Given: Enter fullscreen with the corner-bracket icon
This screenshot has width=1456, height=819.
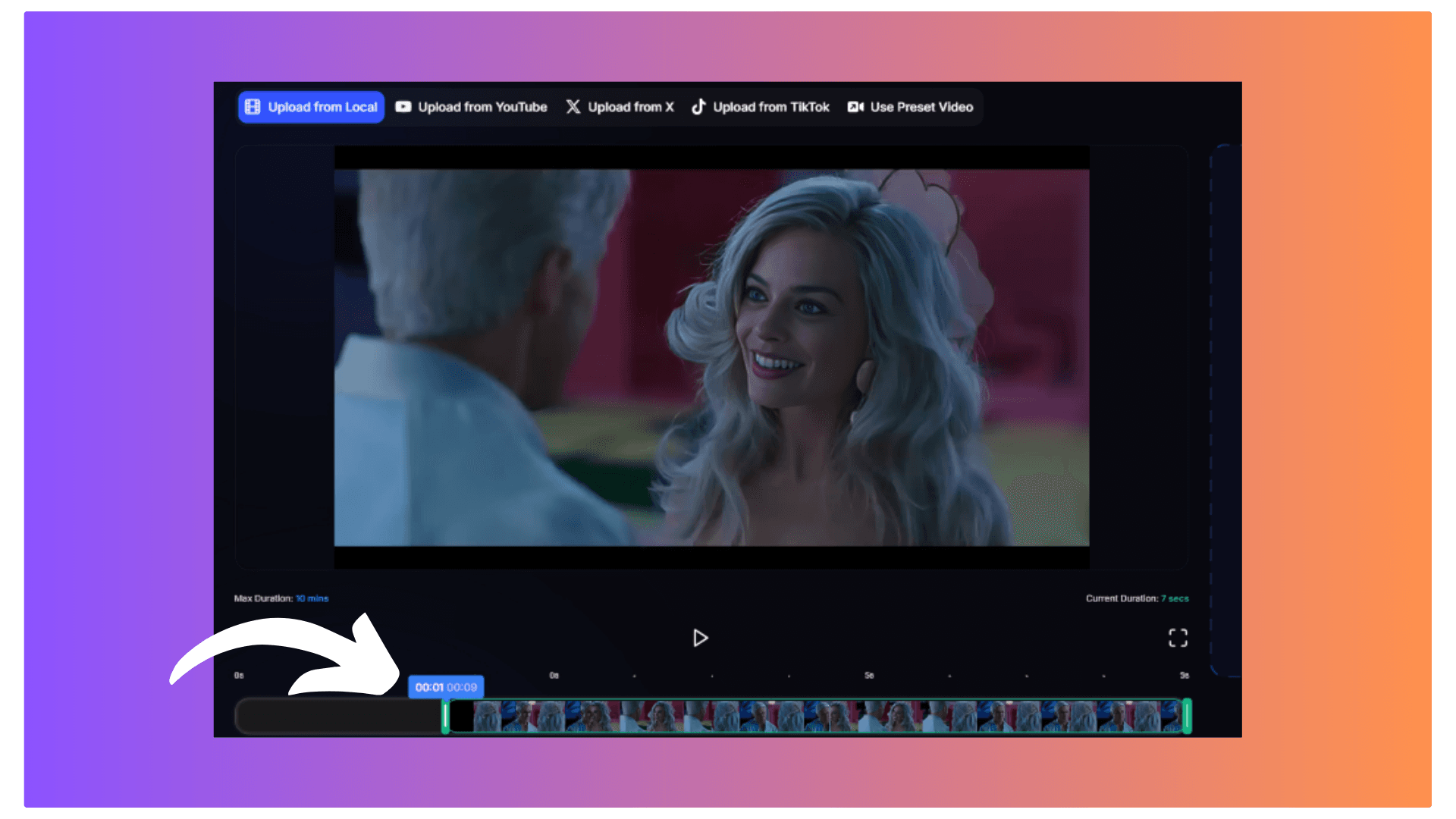Looking at the screenshot, I should click(x=1178, y=639).
